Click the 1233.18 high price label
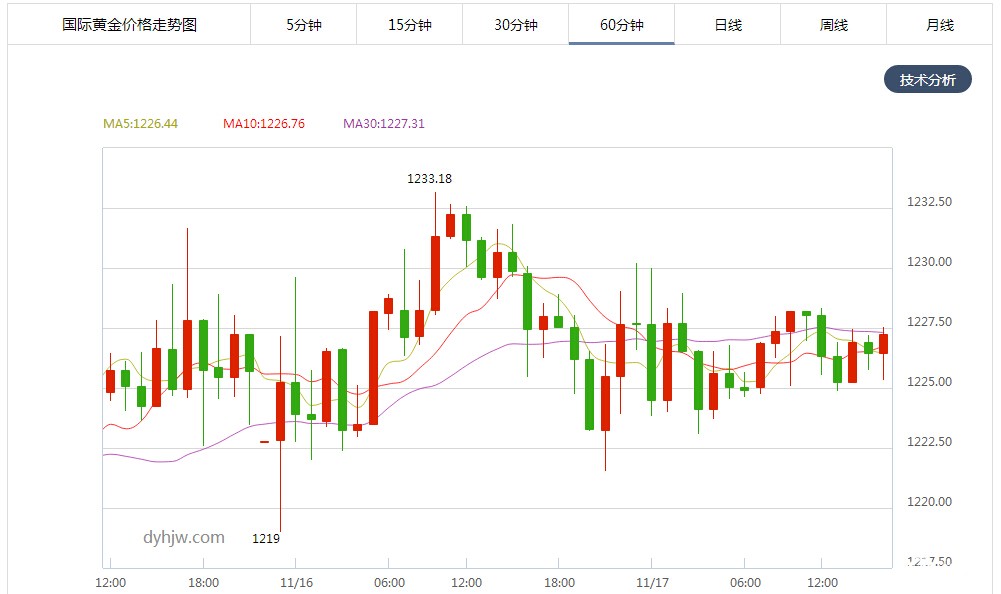 coord(429,179)
